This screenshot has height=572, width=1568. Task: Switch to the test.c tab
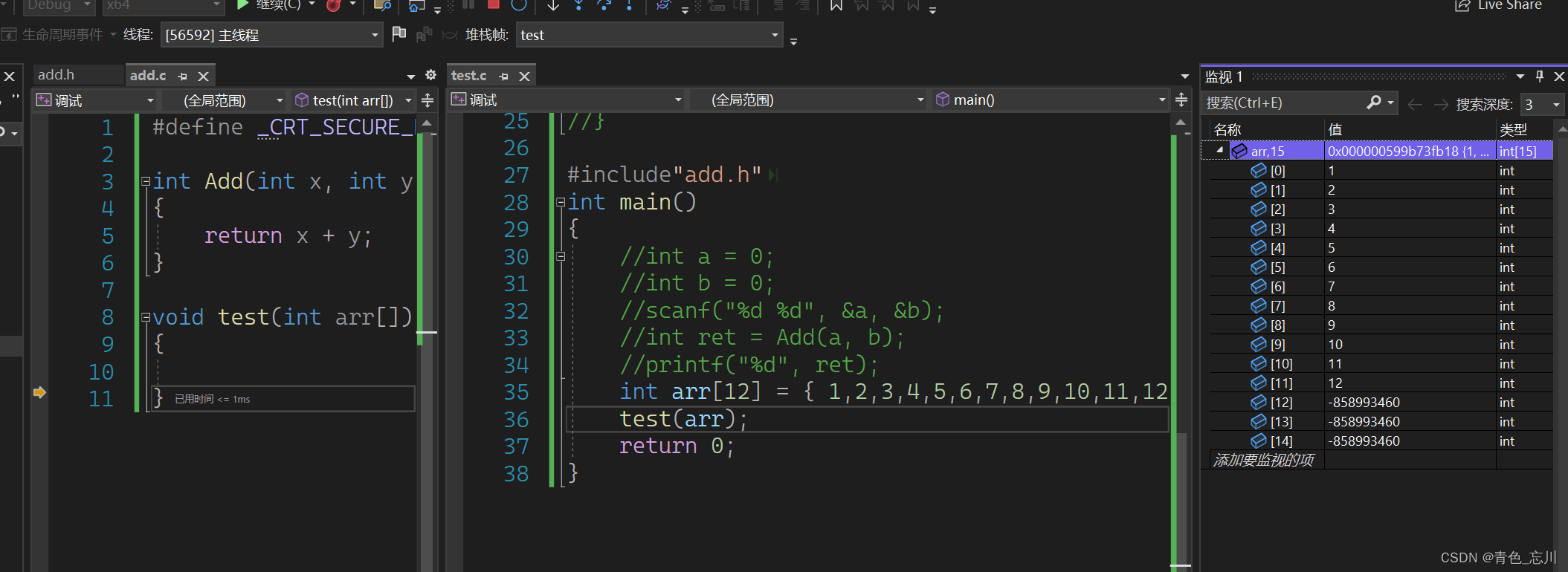tap(468, 76)
